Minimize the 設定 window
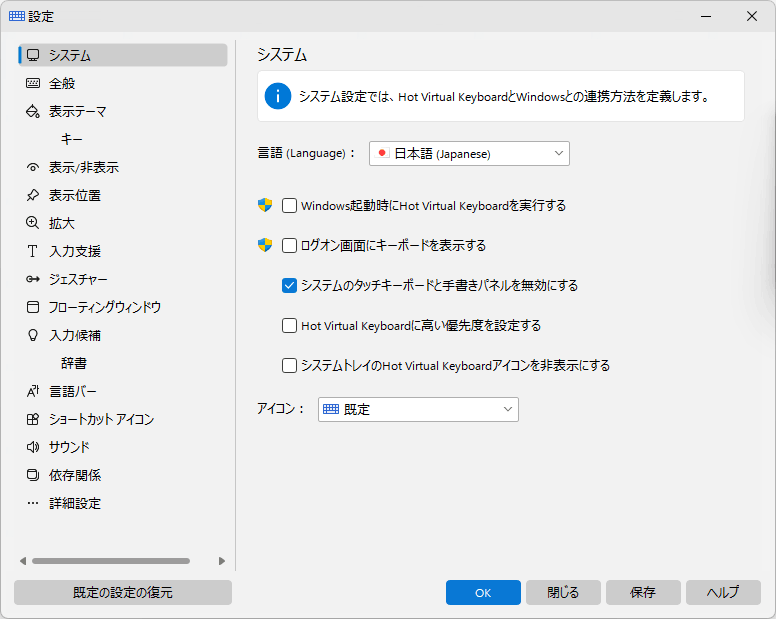The width and height of the screenshot is (776, 619). coord(706,16)
